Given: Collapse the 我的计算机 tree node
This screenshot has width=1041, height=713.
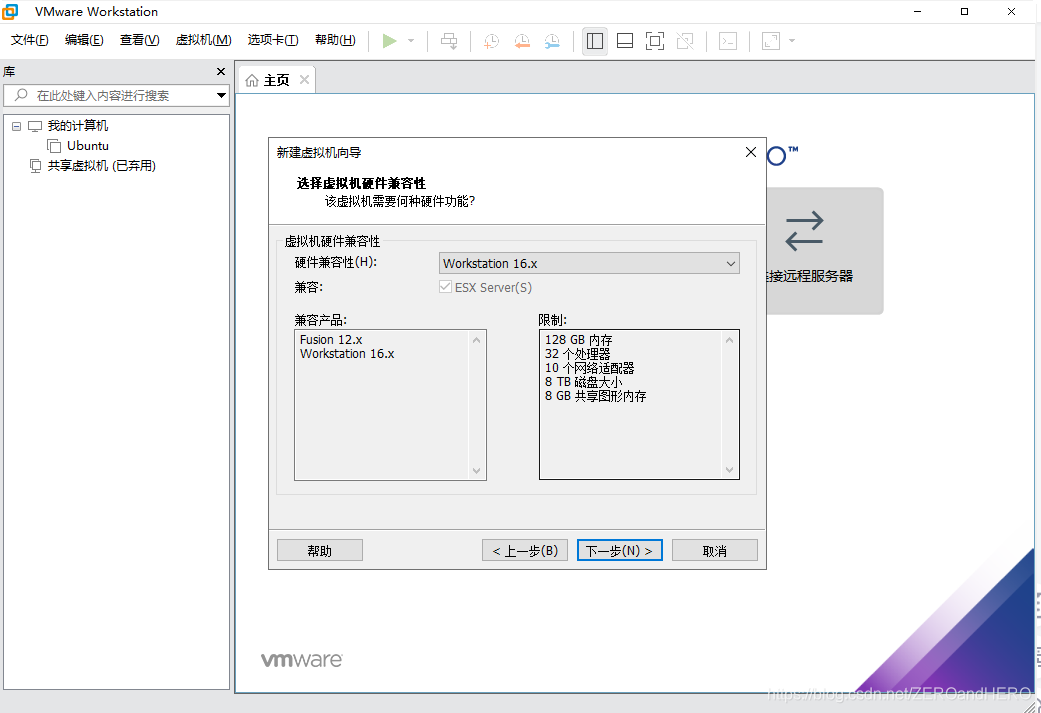Looking at the screenshot, I should click(17, 126).
